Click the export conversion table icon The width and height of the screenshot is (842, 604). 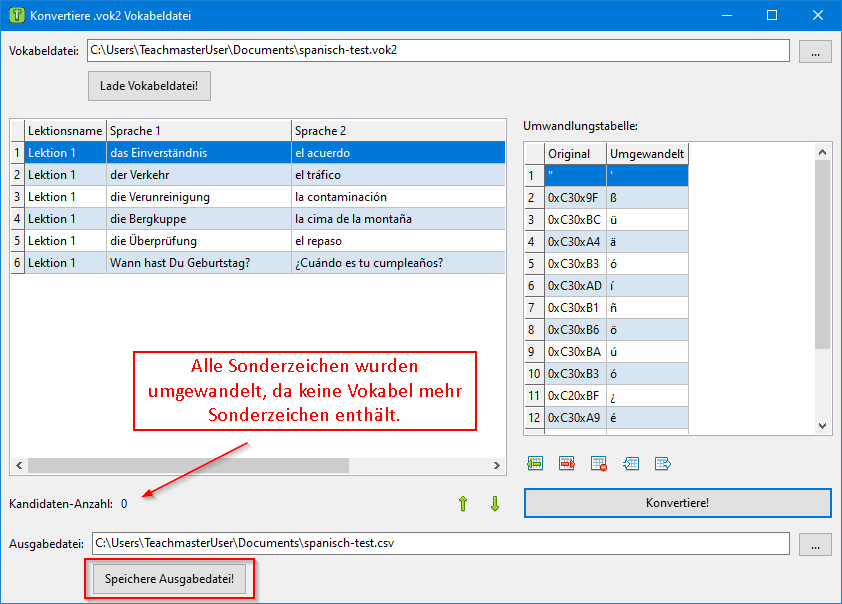662,463
